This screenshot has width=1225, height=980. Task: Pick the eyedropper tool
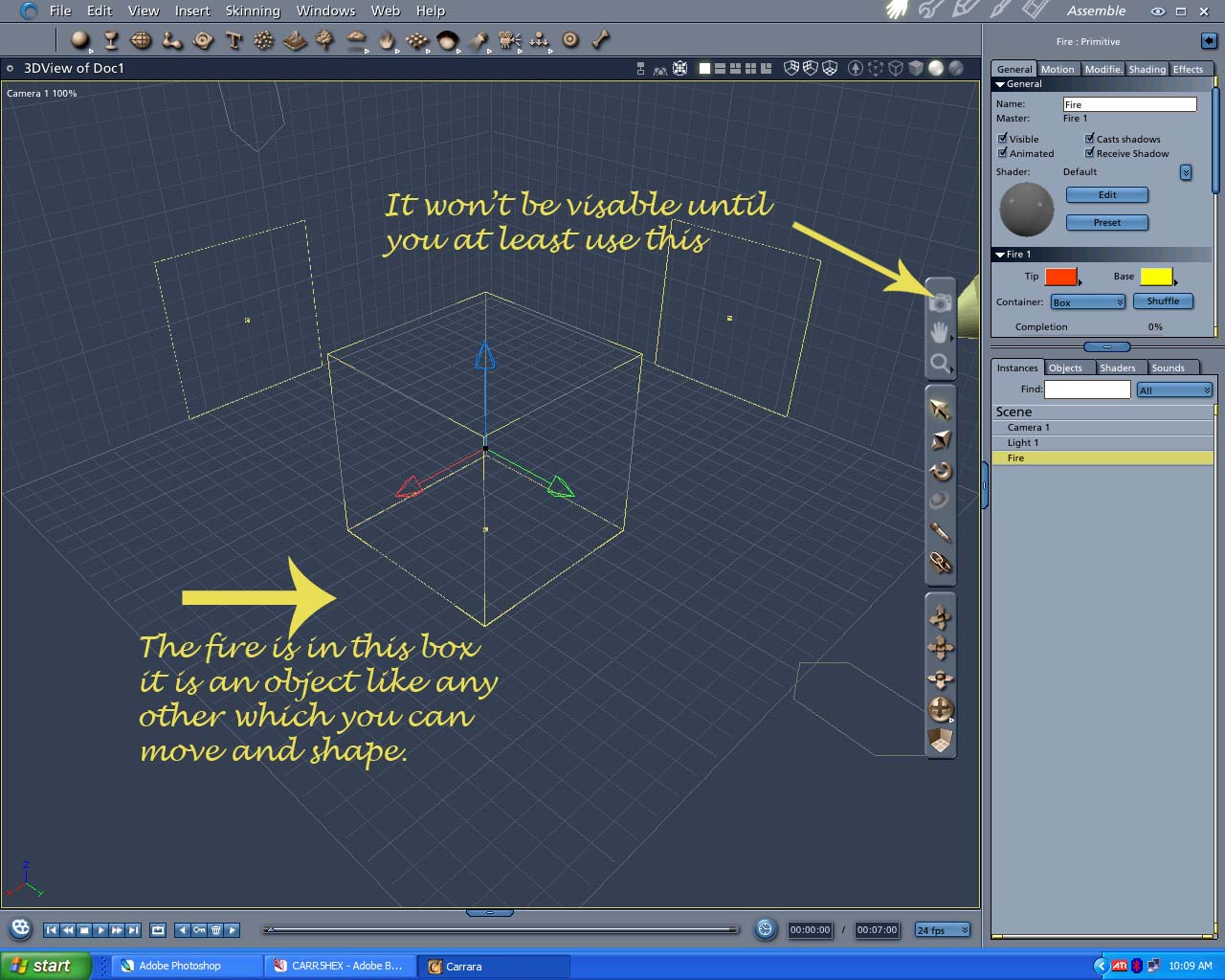point(941,532)
